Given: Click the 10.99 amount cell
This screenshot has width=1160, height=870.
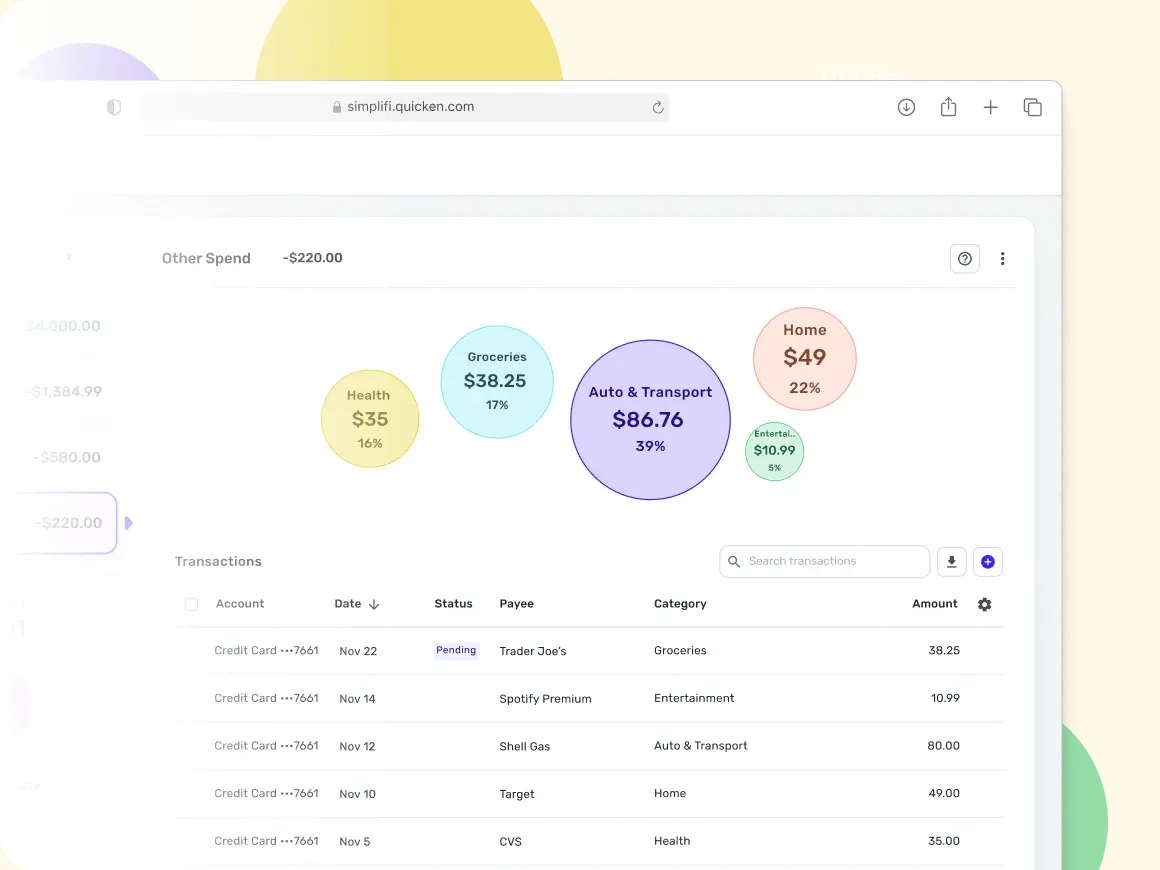Looking at the screenshot, I should (x=945, y=698).
